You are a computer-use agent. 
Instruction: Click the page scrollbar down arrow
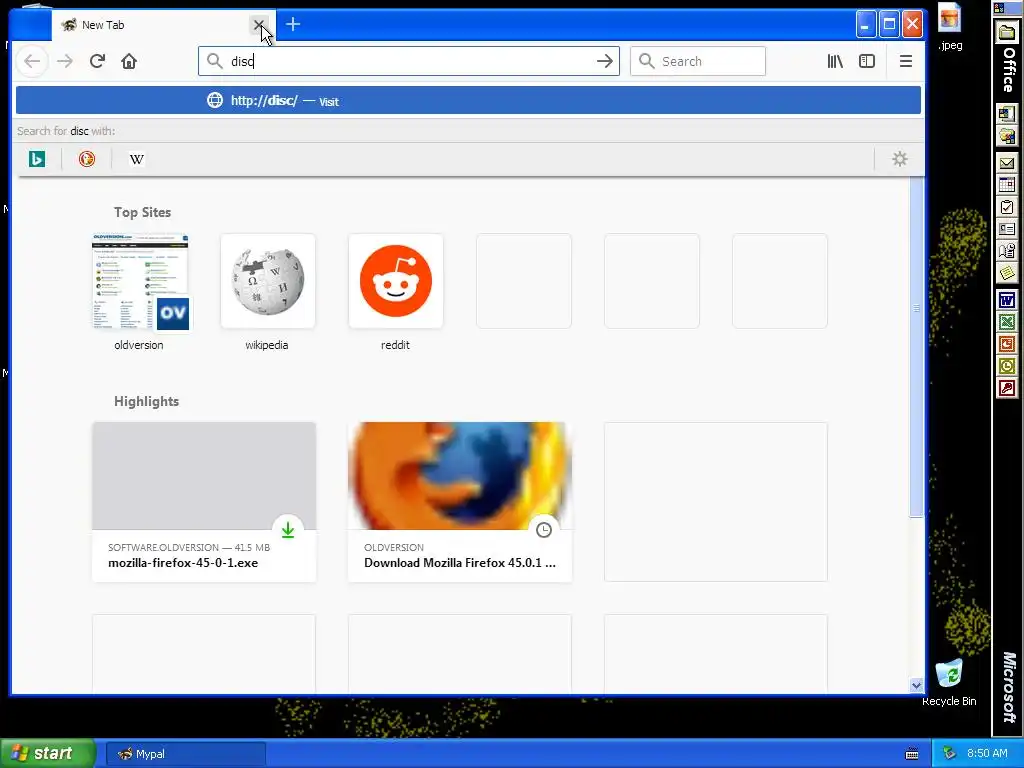pos(916,685)
